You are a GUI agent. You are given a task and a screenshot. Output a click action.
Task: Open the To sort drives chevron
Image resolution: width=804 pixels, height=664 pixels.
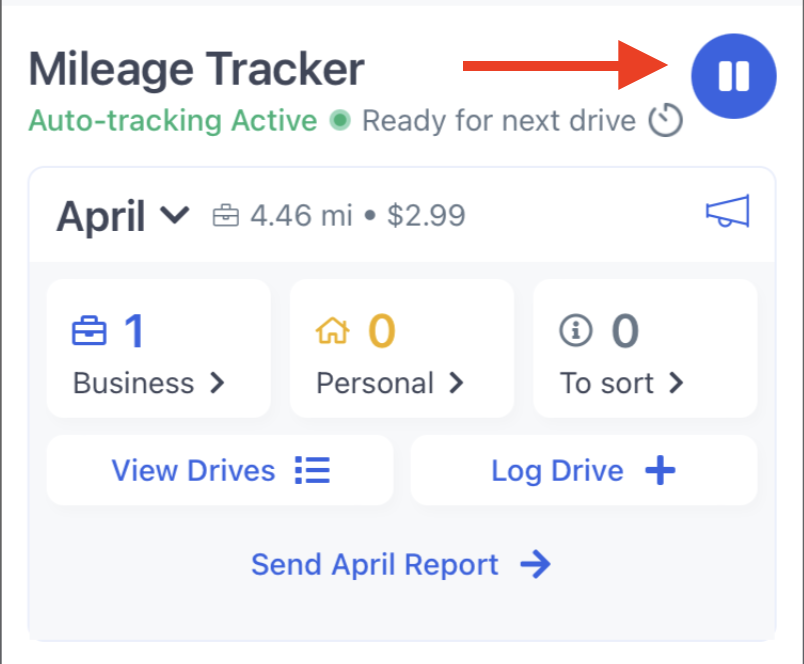(x=676, y=383)
